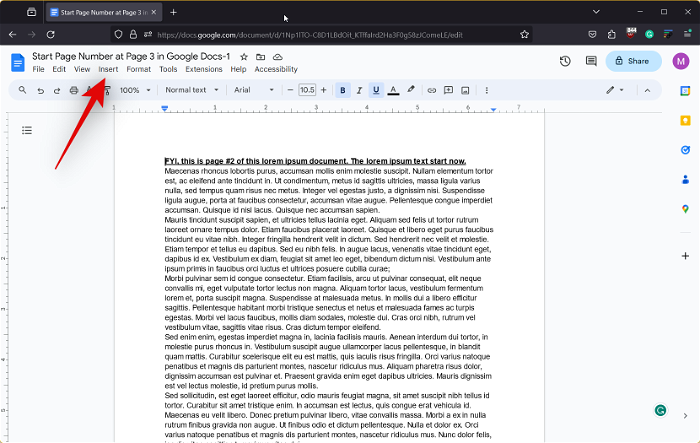Open Google Calendar side panel
The image size is (700, 443).
pyautogui.click(x=685, y=91)
